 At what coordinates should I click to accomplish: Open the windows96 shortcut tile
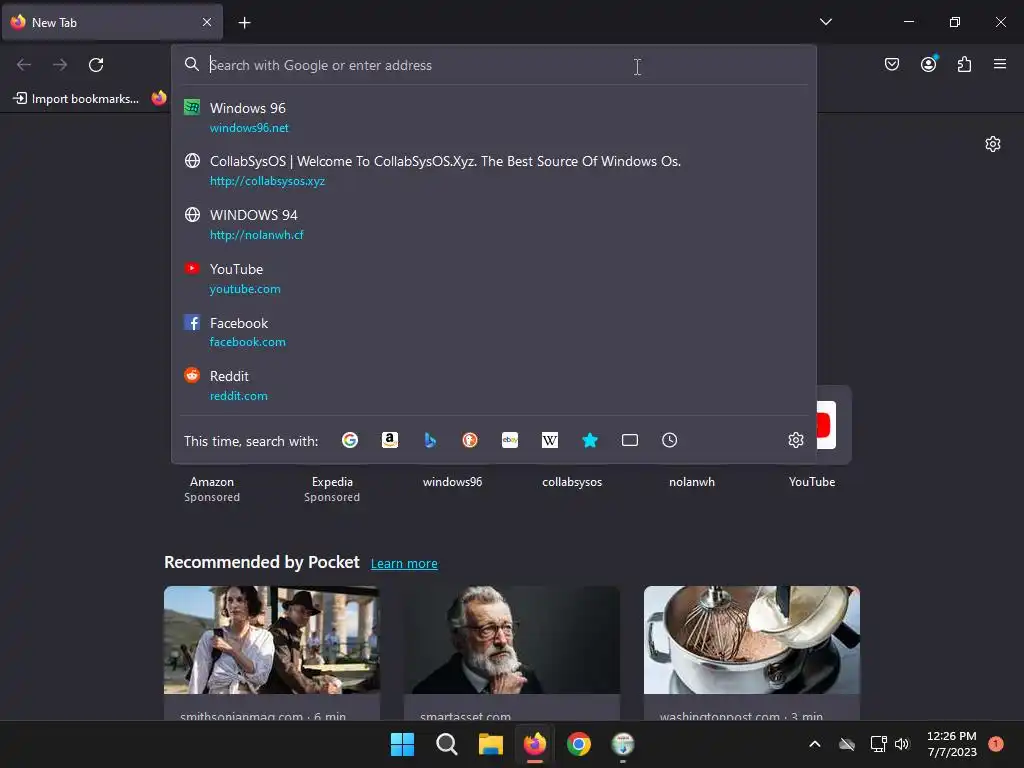(x=452, y=482)
